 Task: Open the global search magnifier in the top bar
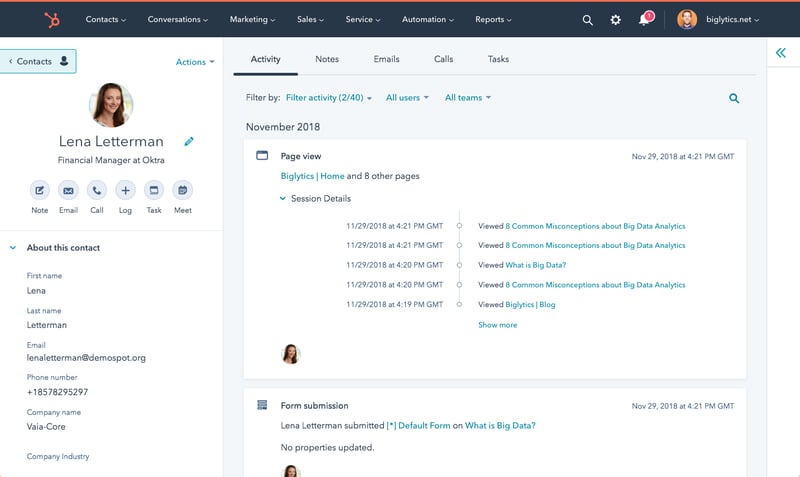coord(587,20)
